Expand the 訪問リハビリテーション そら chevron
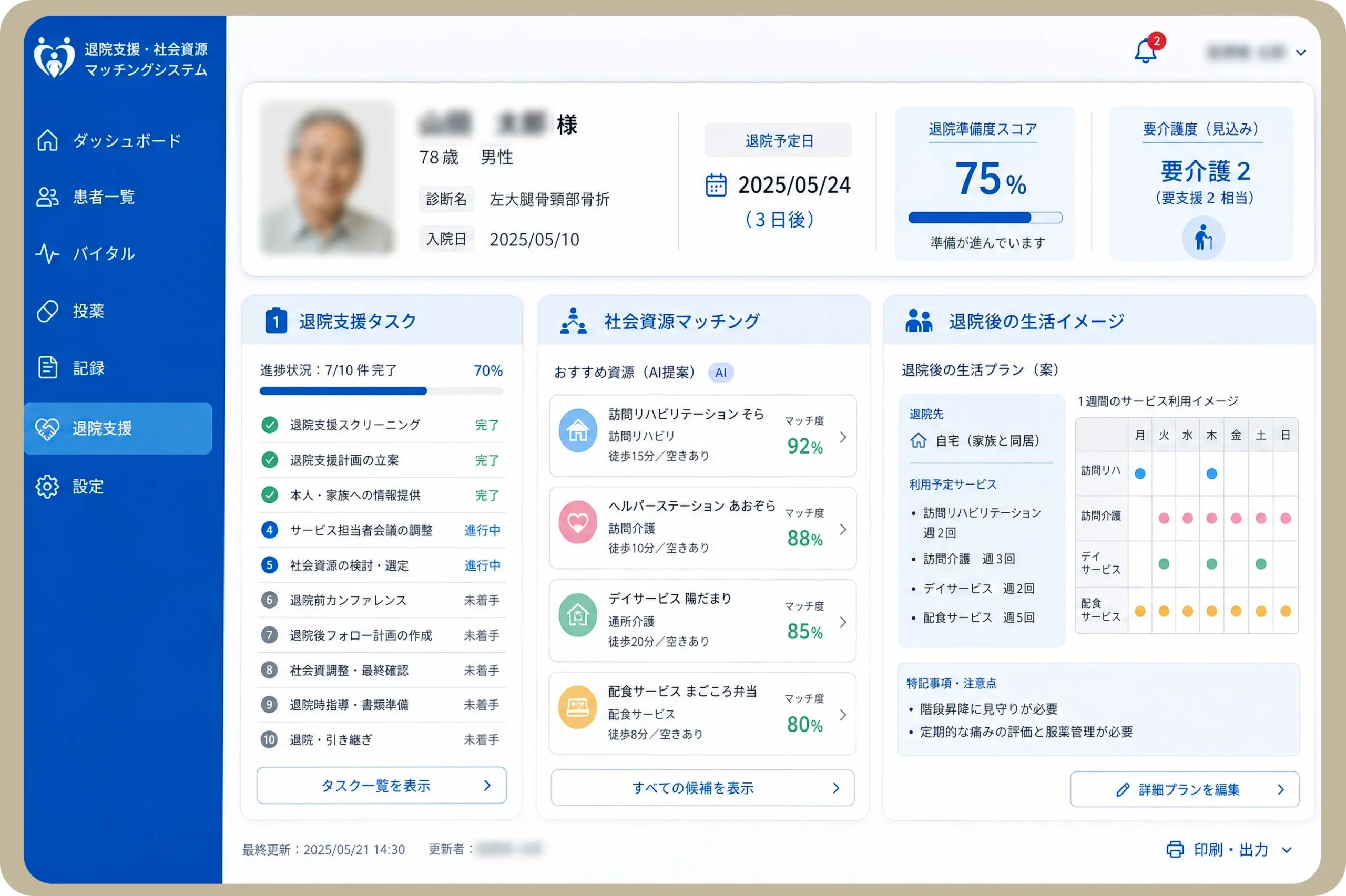 [x=843, y=437]
